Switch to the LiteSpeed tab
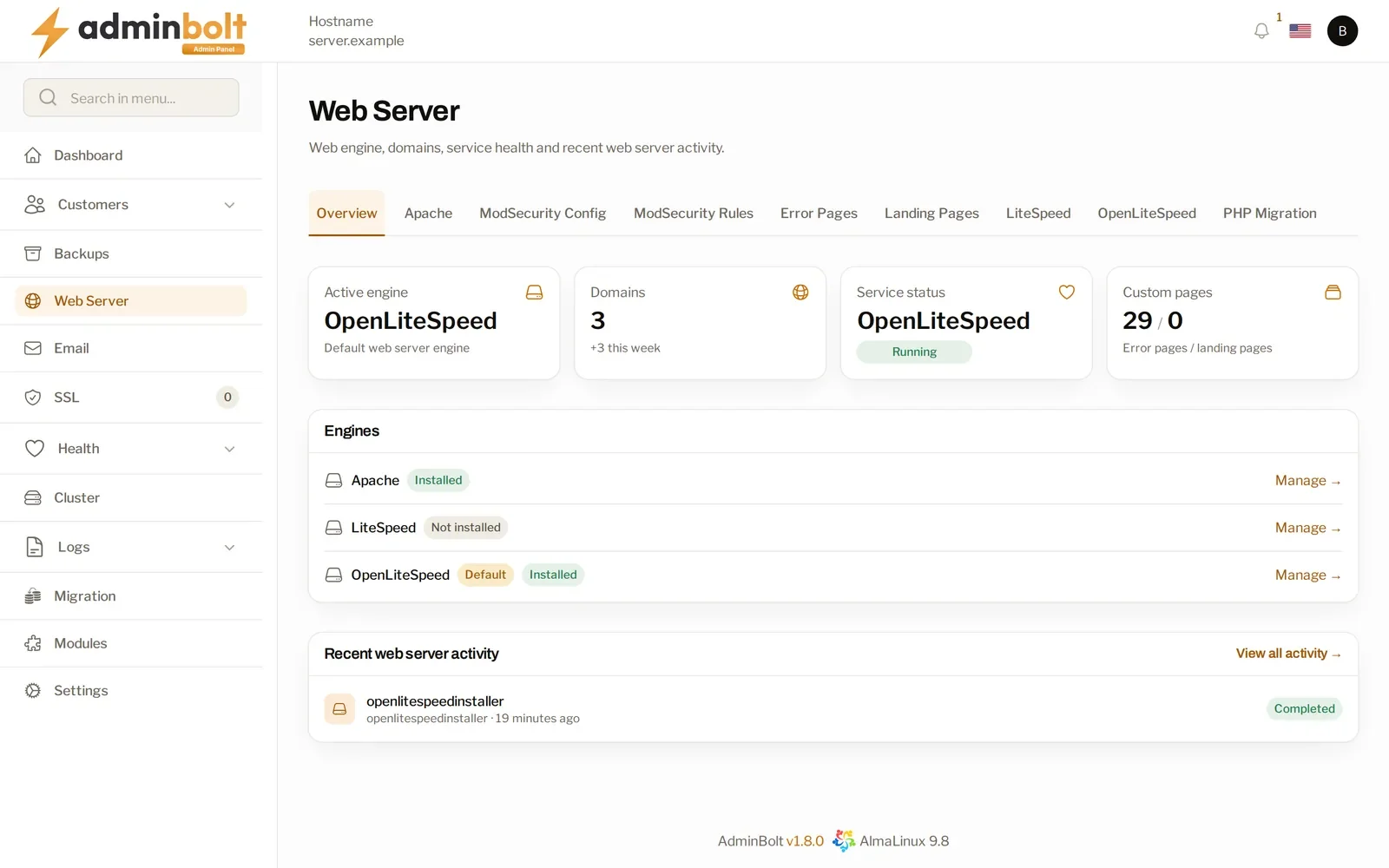The height and width of the screenshot is (868, 1389). pyautogui.click(x=1038, y=214)
